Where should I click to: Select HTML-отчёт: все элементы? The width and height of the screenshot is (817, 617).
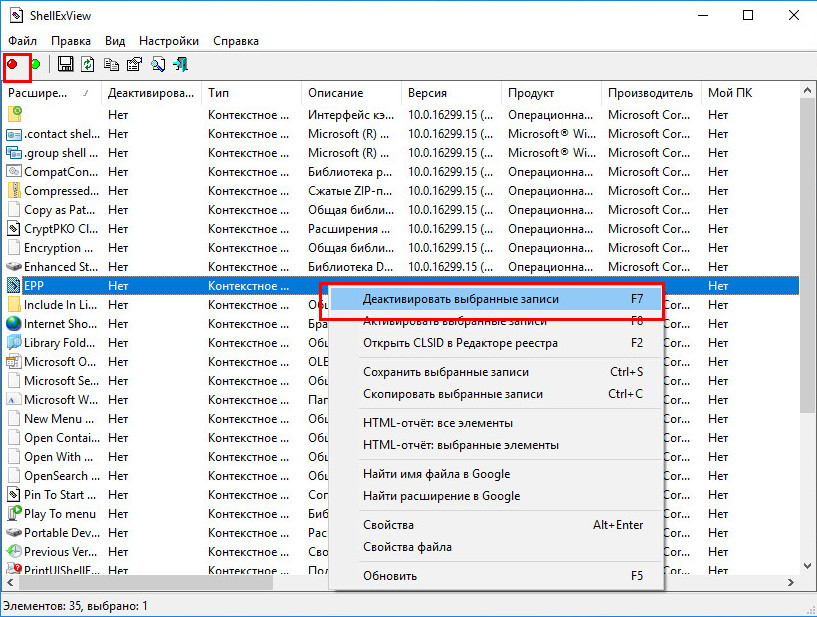tap(497, 423)
